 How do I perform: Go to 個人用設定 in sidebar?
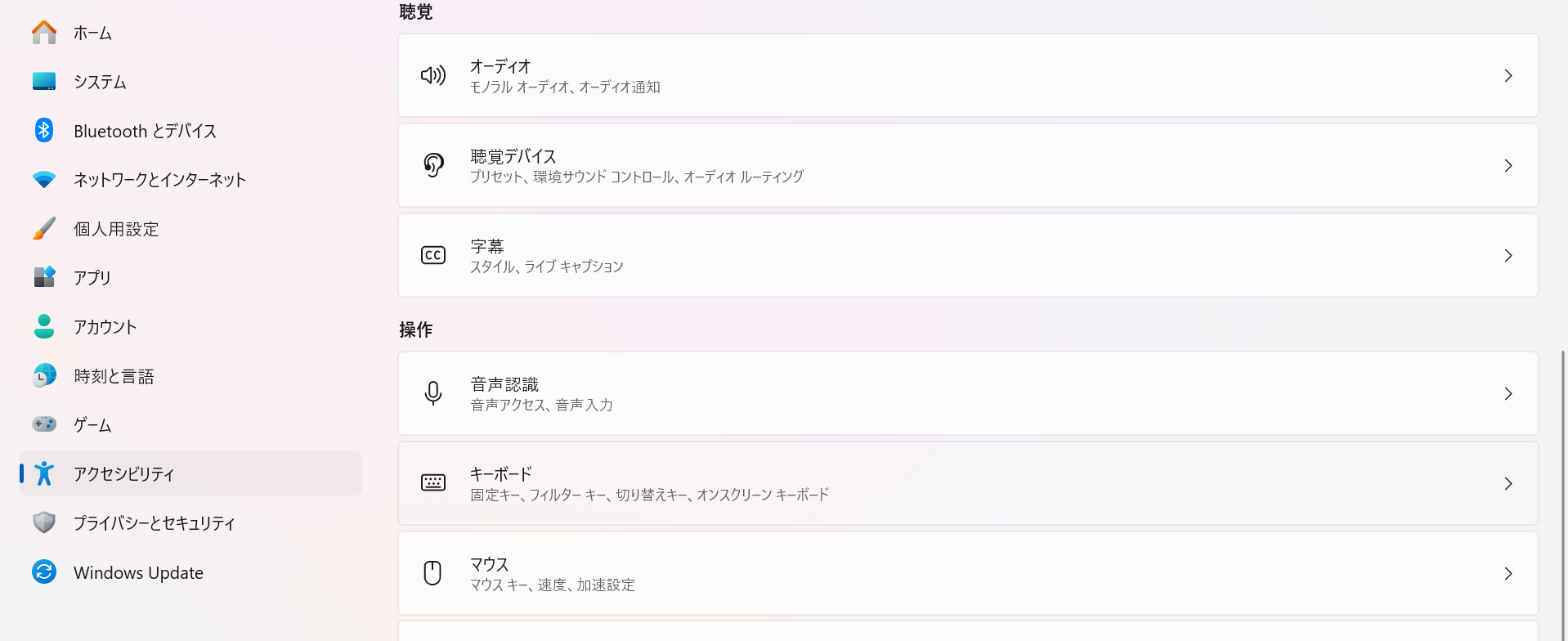click(116, 229)
